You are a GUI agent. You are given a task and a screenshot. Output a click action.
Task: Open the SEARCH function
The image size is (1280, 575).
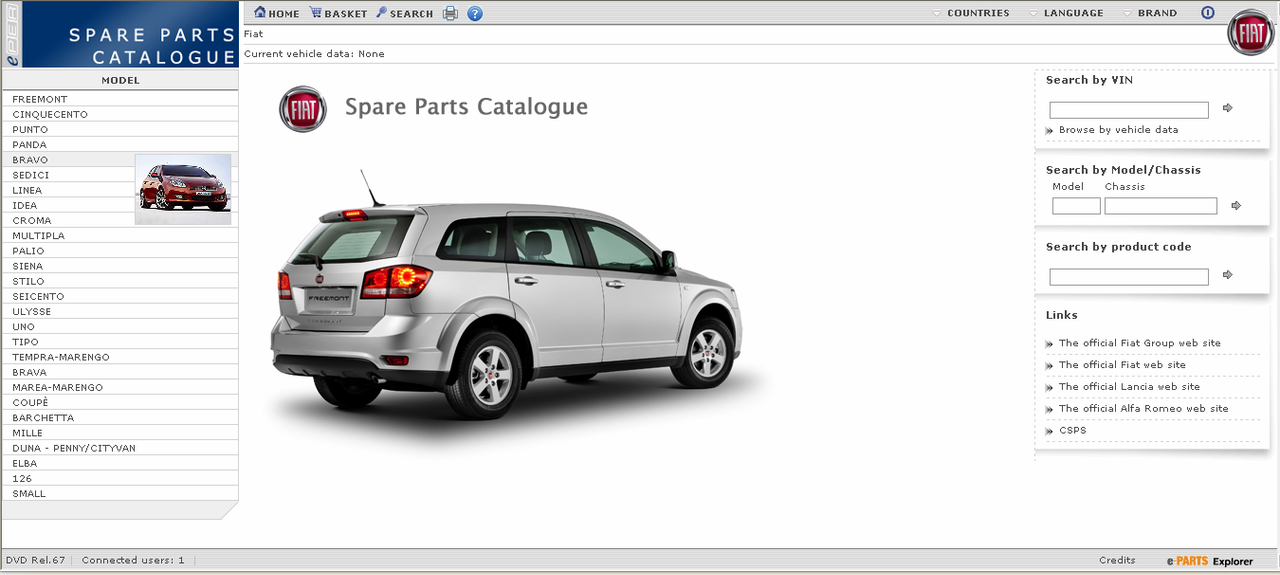pos(404,13)
